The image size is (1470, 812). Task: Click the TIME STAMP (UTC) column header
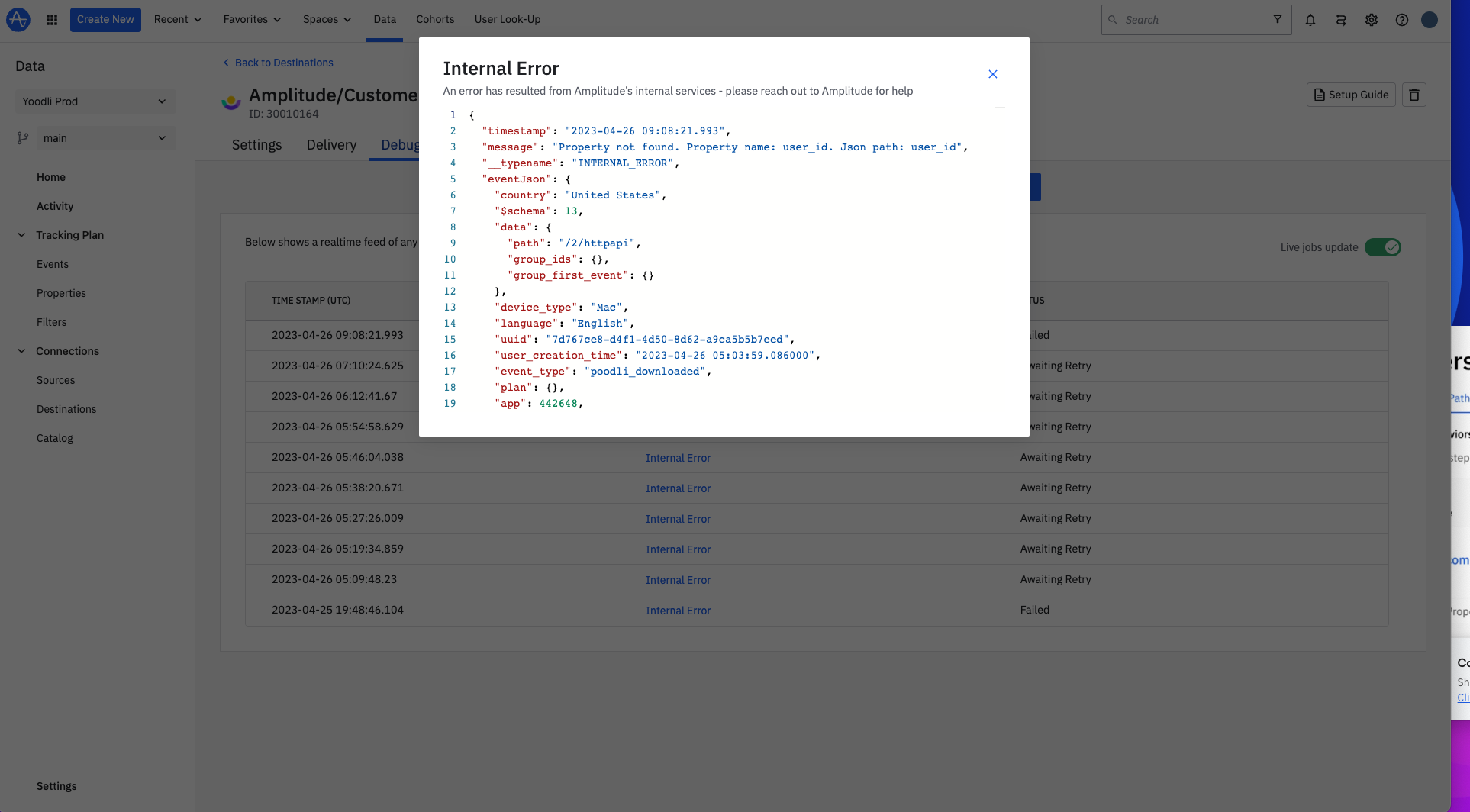tap(311, 301)
